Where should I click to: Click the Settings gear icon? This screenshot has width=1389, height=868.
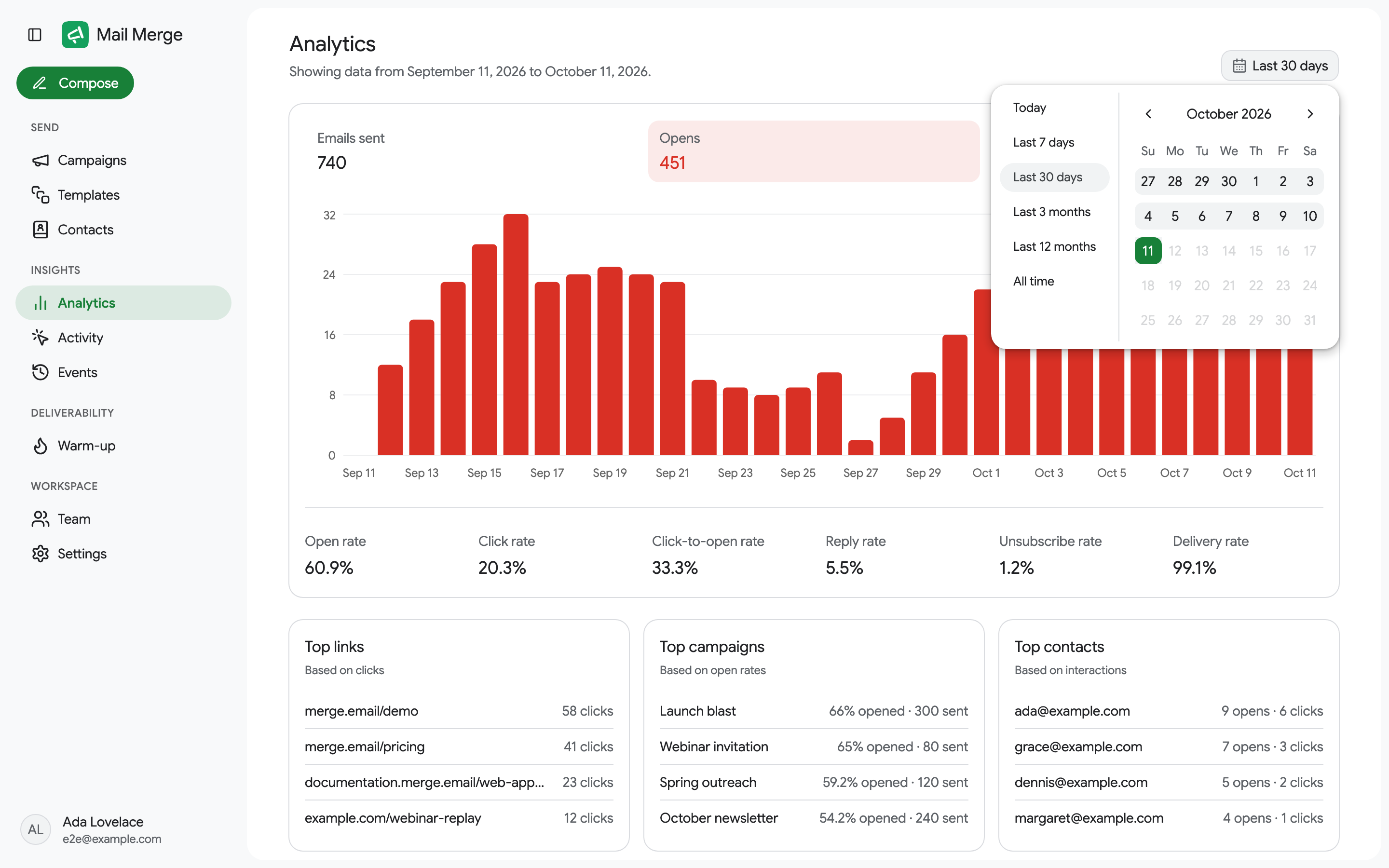click(x=40, y=554)
